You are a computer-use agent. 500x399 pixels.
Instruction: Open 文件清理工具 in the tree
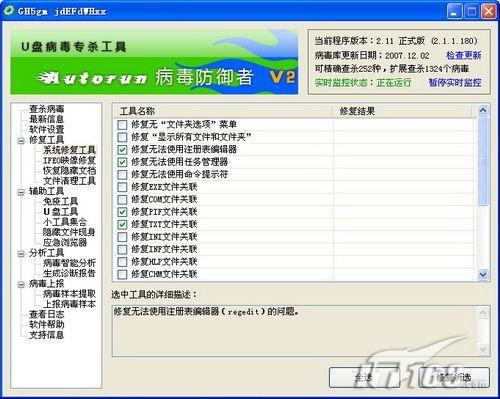69,181
